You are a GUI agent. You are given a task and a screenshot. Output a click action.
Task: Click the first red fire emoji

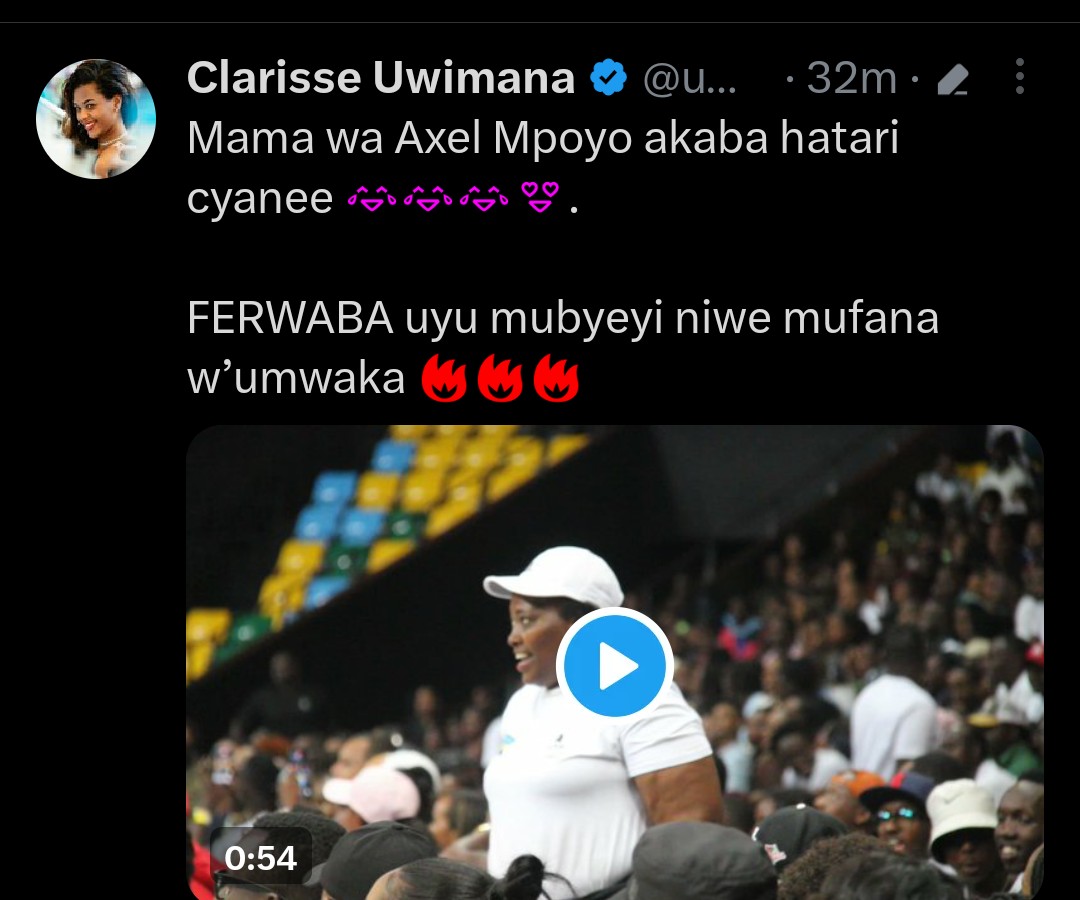pyautogui.click(x=444, y=377)
